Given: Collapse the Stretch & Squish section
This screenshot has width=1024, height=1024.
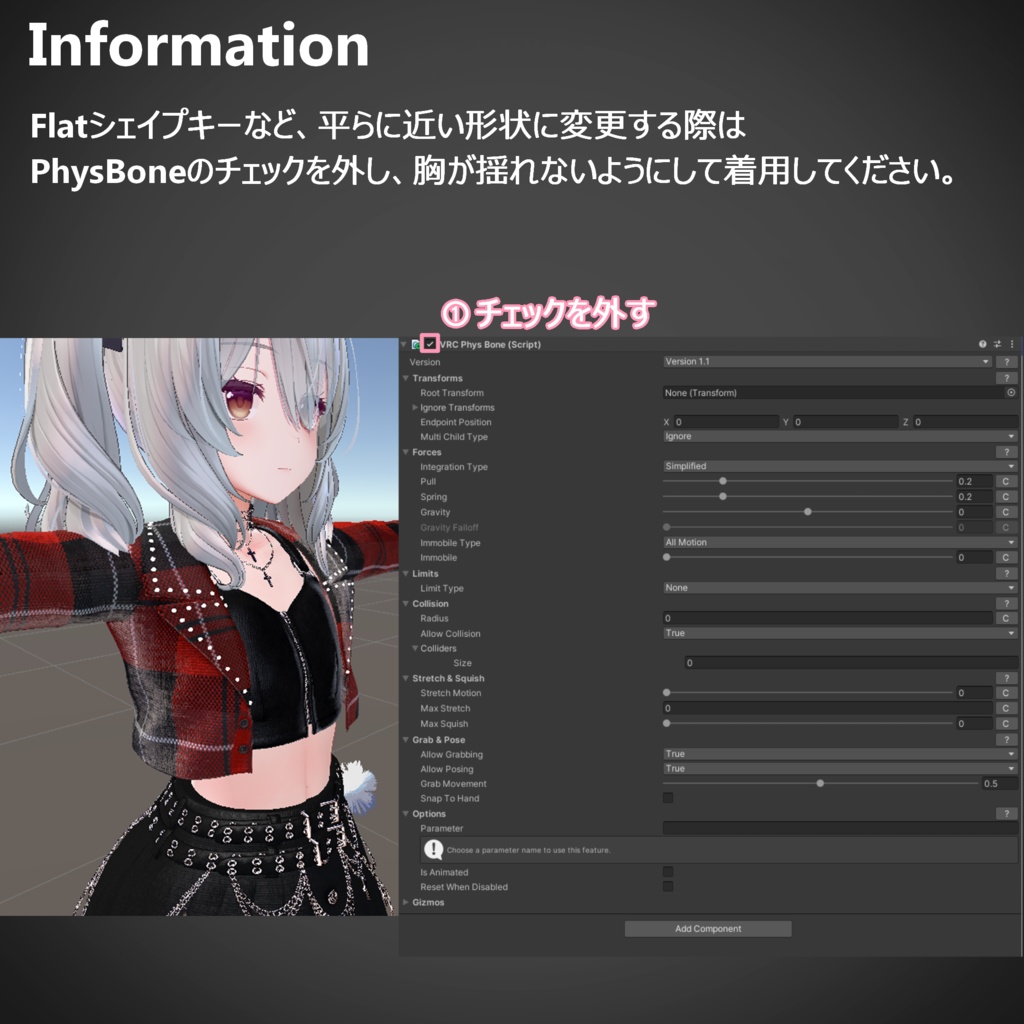Looking at the screenshot, I should pos(408,678).
